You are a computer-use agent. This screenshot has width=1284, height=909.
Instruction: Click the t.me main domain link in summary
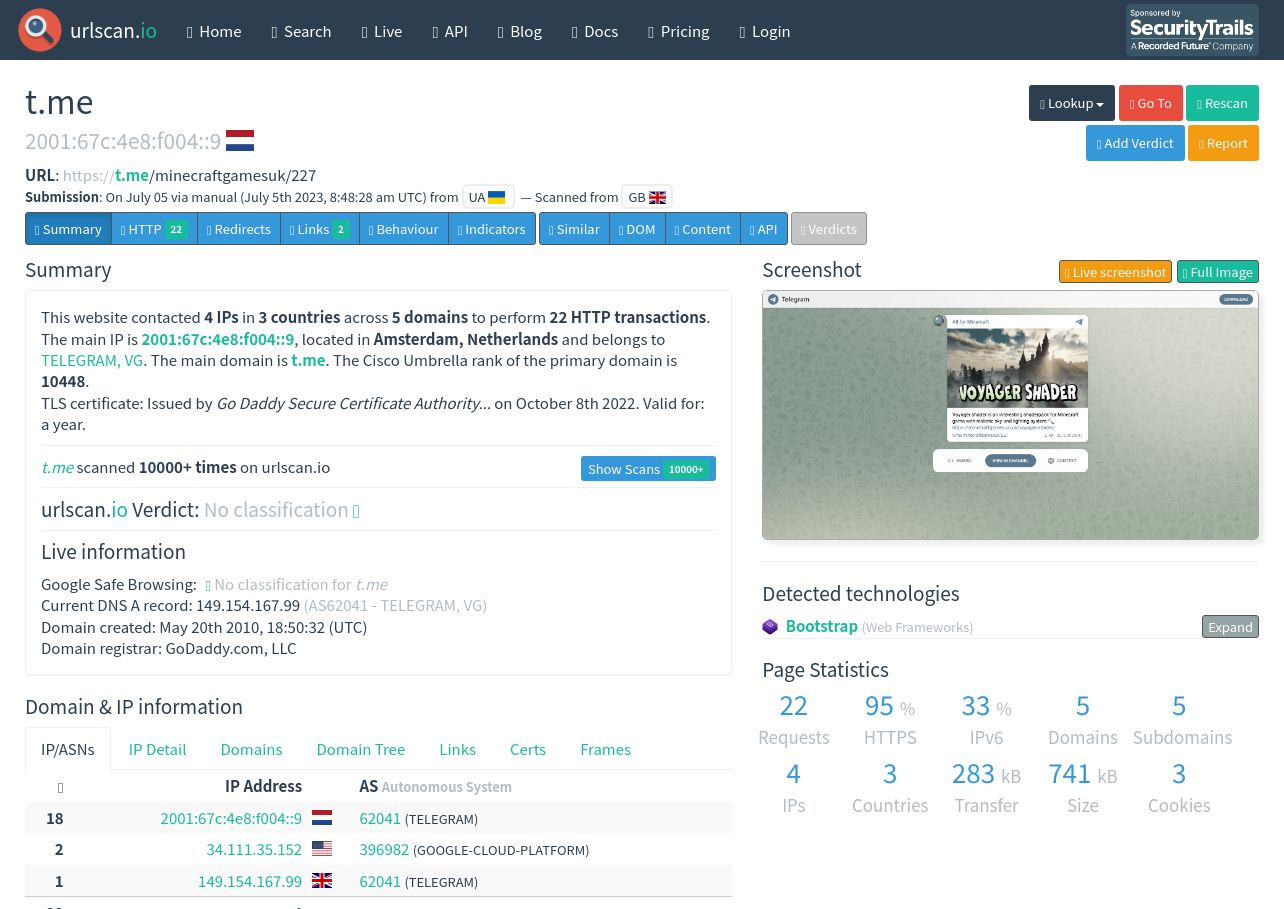[308, 360]
